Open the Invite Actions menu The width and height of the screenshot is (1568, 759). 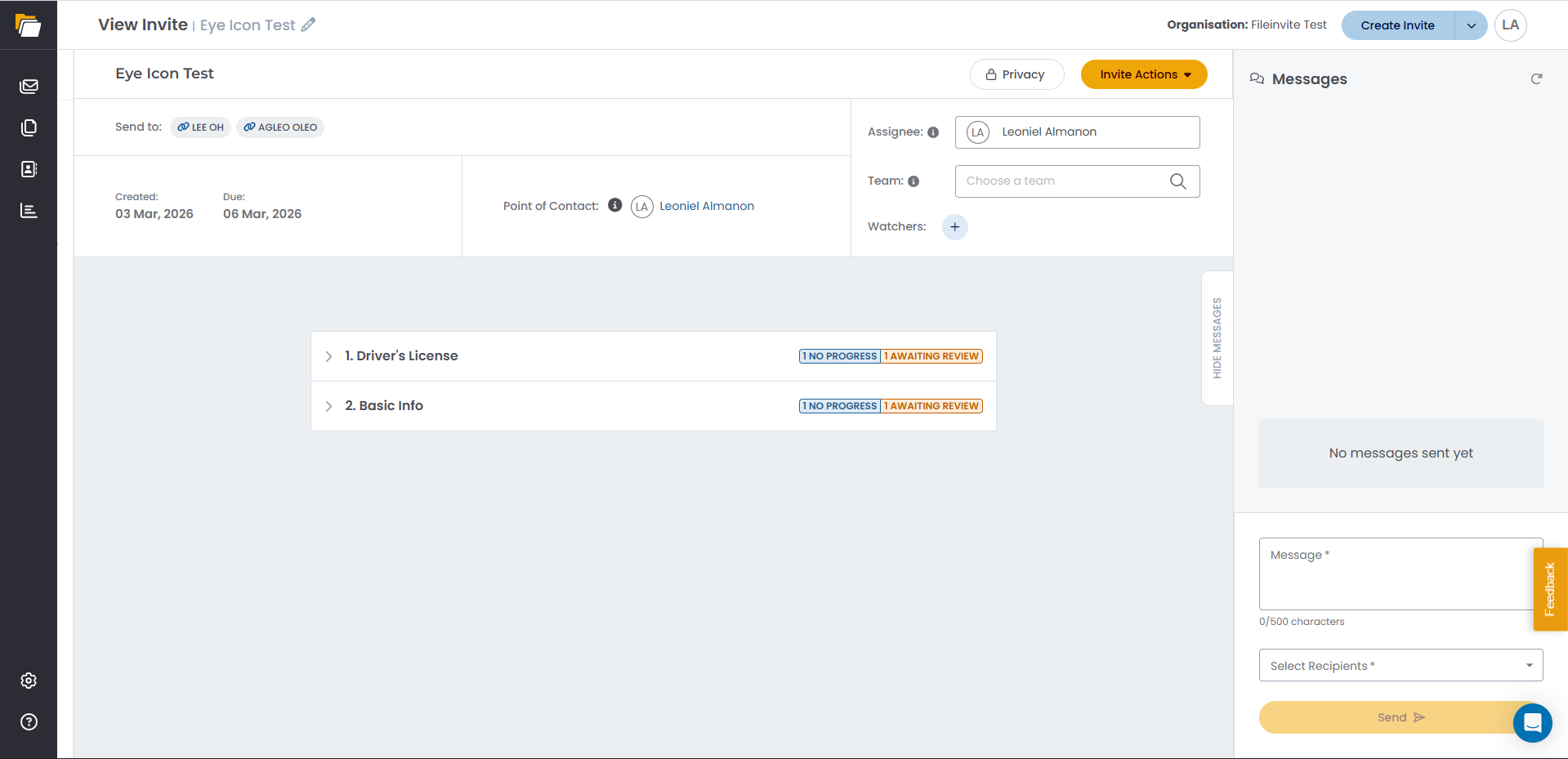pyautogui.click(x=1144, y=74)
